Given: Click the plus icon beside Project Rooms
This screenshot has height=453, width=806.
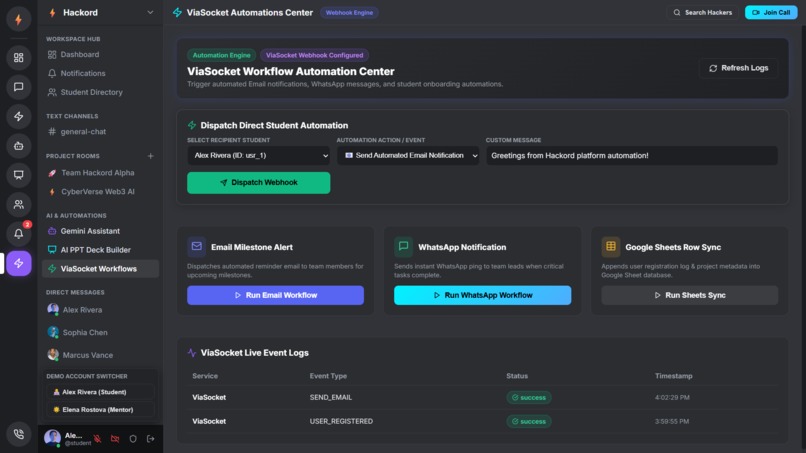Looking at the screenshot, I should click(x=151, y=156).
